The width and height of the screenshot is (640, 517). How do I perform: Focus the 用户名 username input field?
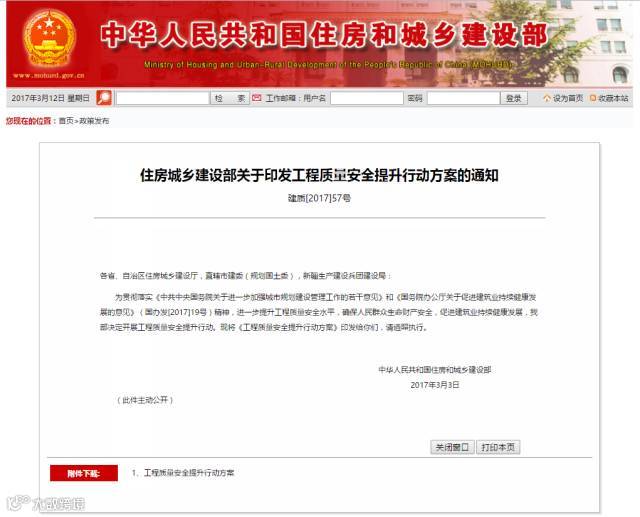tap(367, 98)
